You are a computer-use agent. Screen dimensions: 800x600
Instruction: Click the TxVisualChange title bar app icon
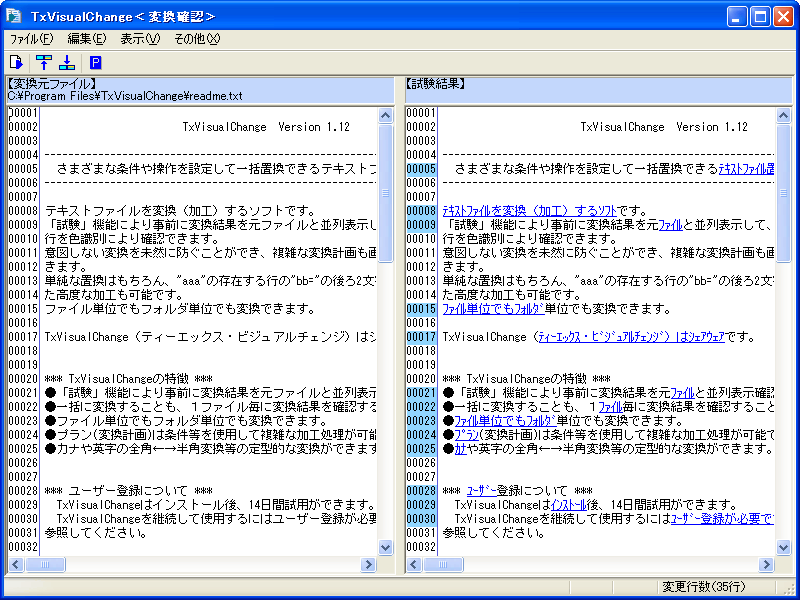click(x=14, y=16)
